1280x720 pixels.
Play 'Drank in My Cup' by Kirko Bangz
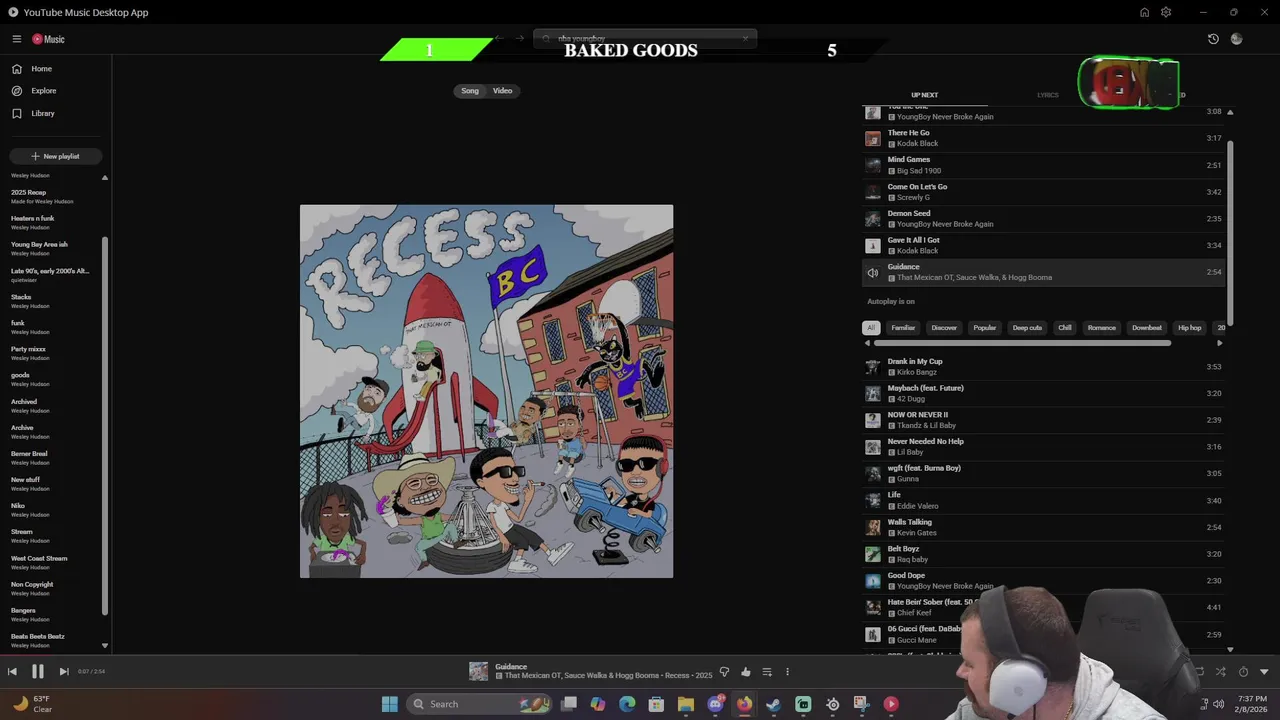pos(1043,367)
